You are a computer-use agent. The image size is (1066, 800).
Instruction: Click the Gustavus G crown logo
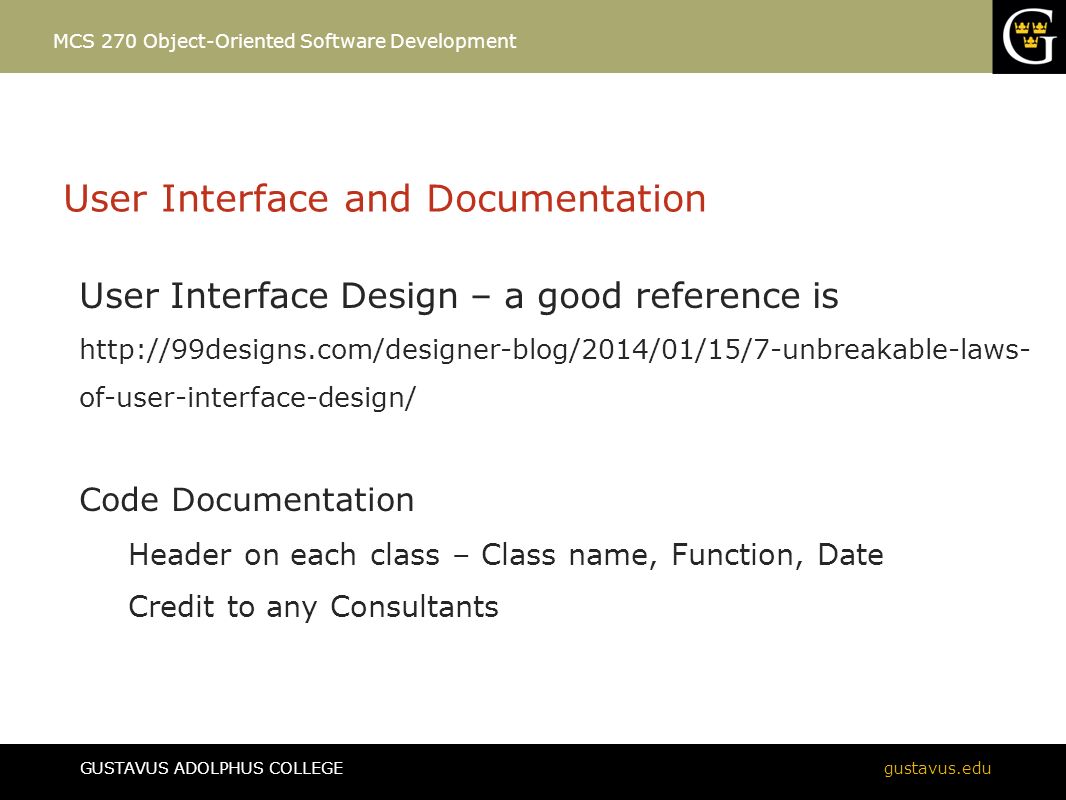[1029, 37]
